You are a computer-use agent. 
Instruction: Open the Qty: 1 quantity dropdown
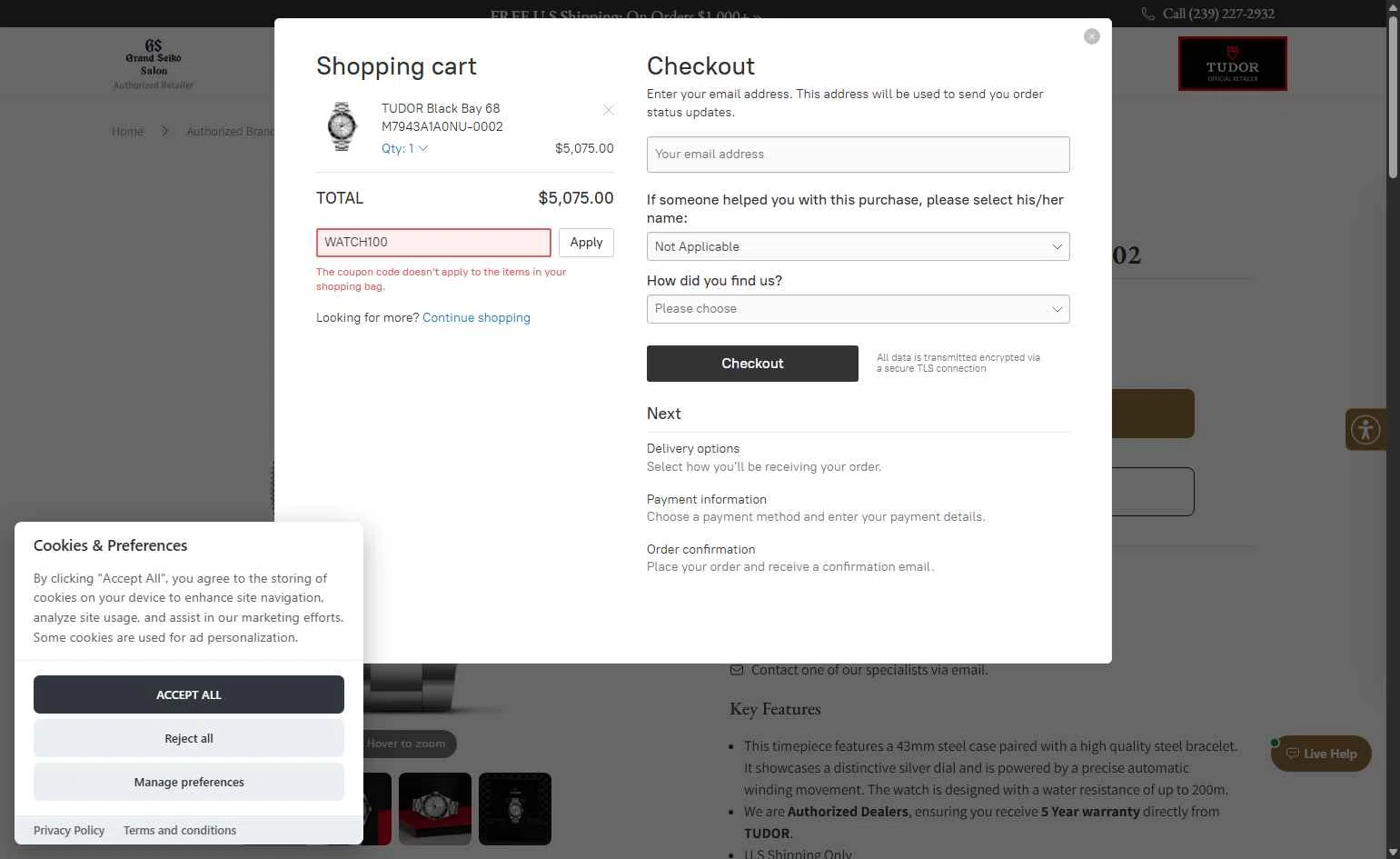[404, 148]
